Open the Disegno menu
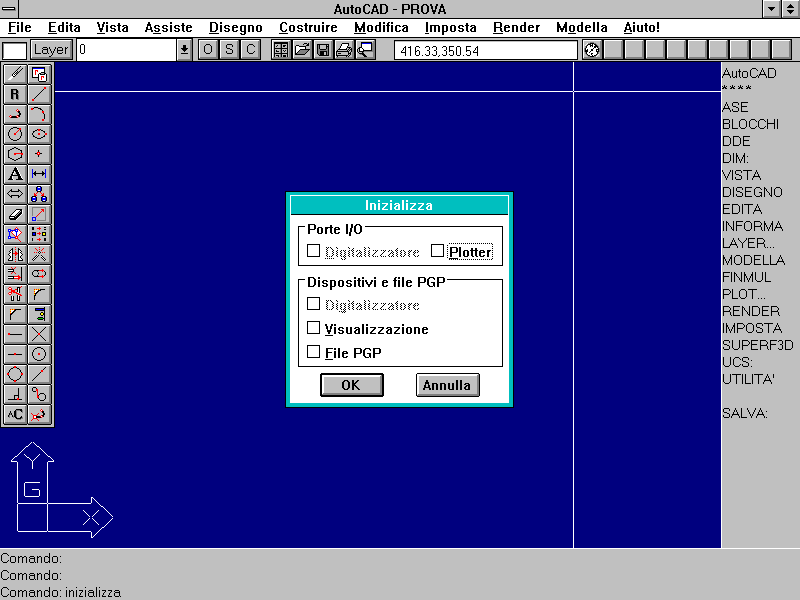800x600 pixels. pos(236,28)
